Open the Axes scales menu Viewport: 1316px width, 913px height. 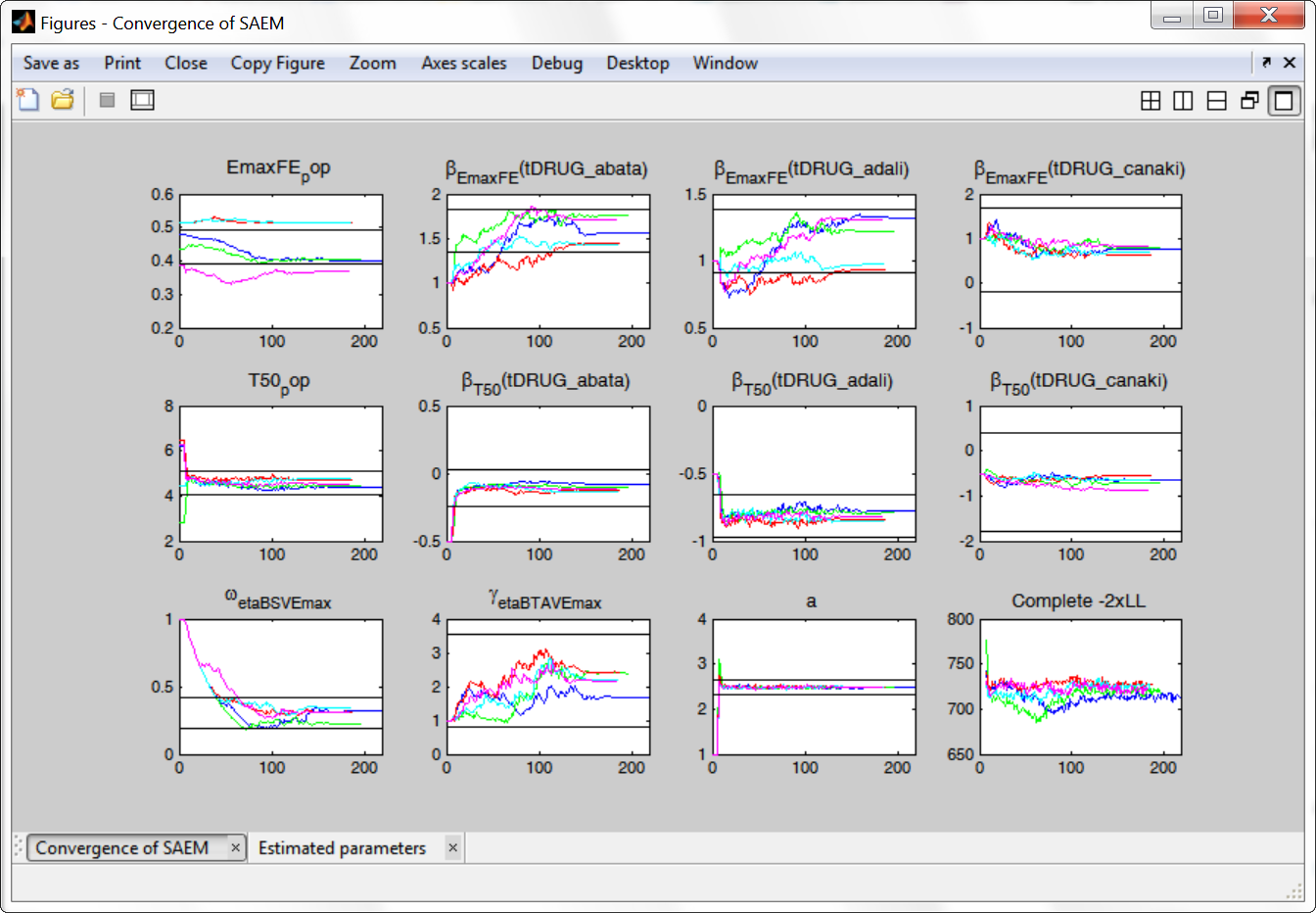[x=463, y=63]
